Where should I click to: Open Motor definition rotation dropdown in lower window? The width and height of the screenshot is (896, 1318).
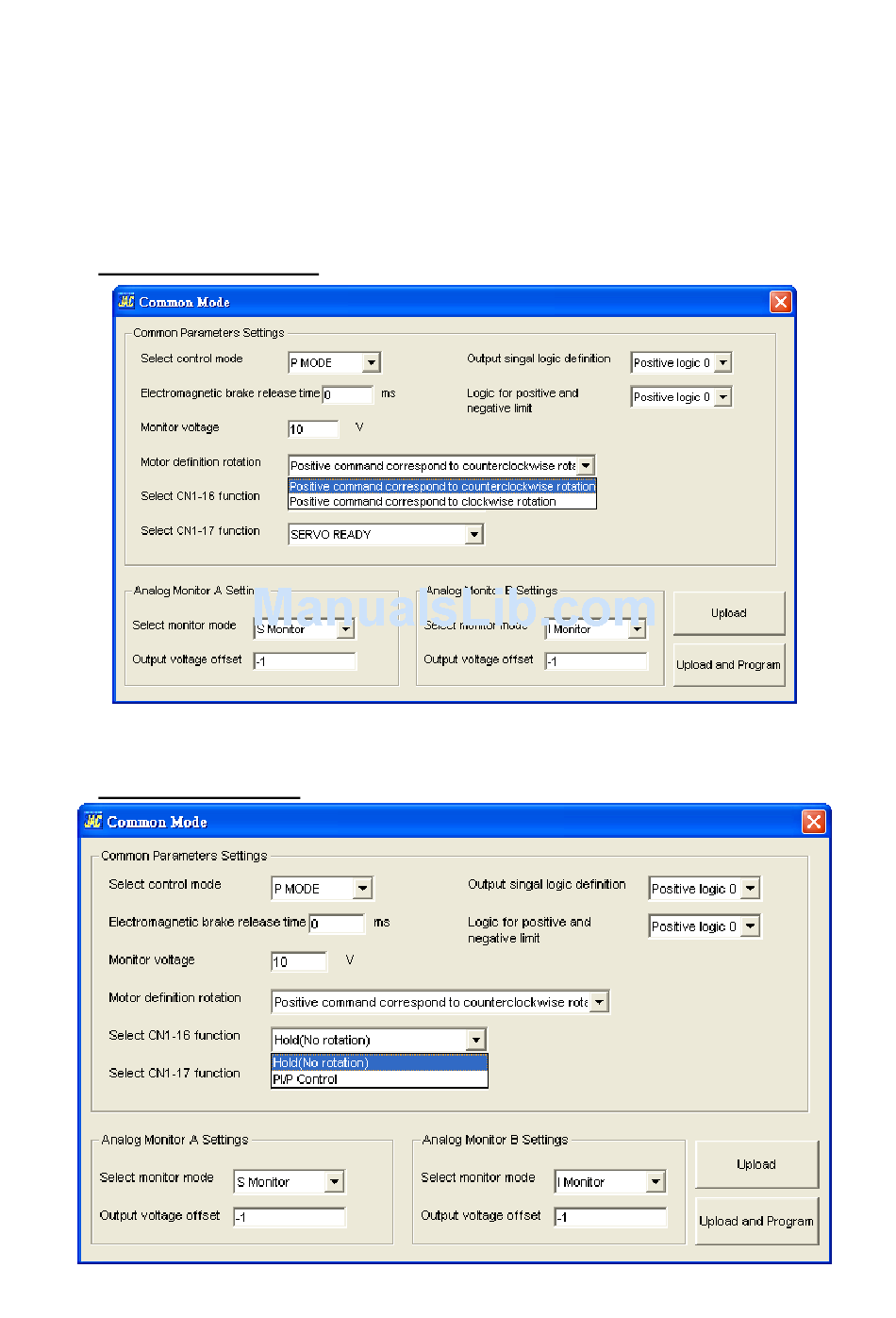click(599, 1002)
